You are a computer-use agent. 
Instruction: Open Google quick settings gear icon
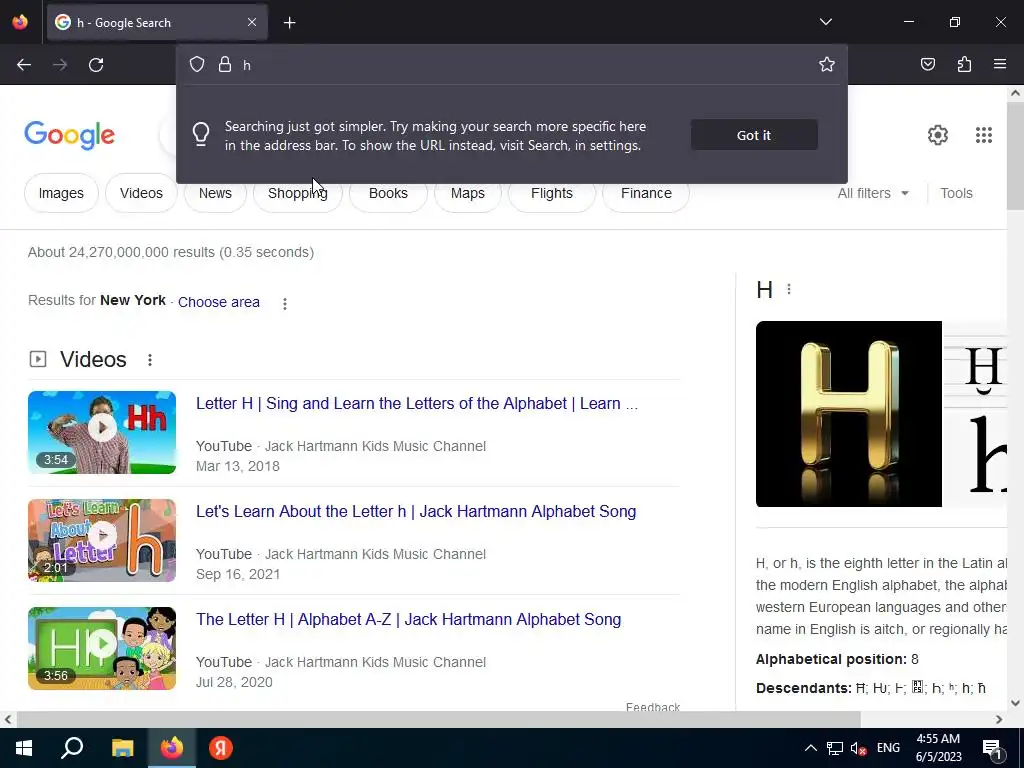click(x=937, y=135)
